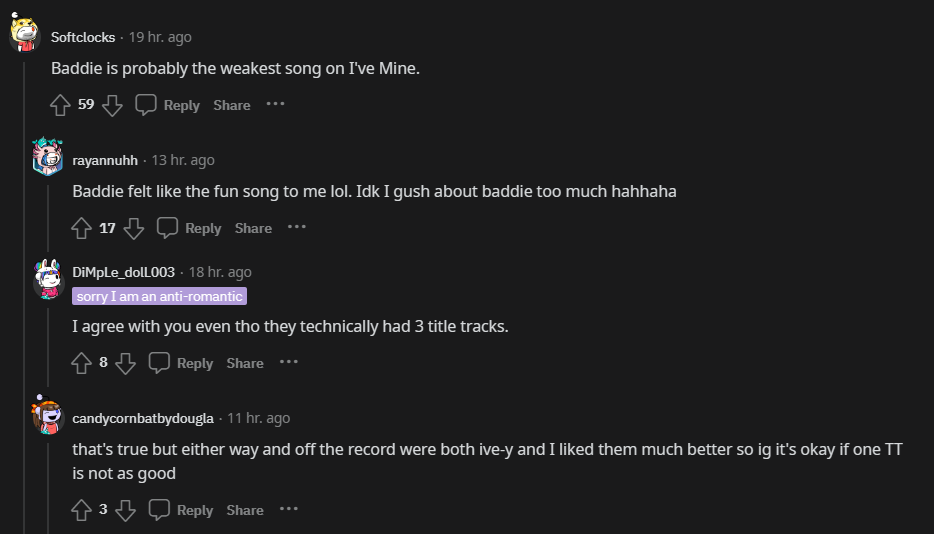Open more options on rayannuhh's comment

pyautogui.click(x=297, y=227)
